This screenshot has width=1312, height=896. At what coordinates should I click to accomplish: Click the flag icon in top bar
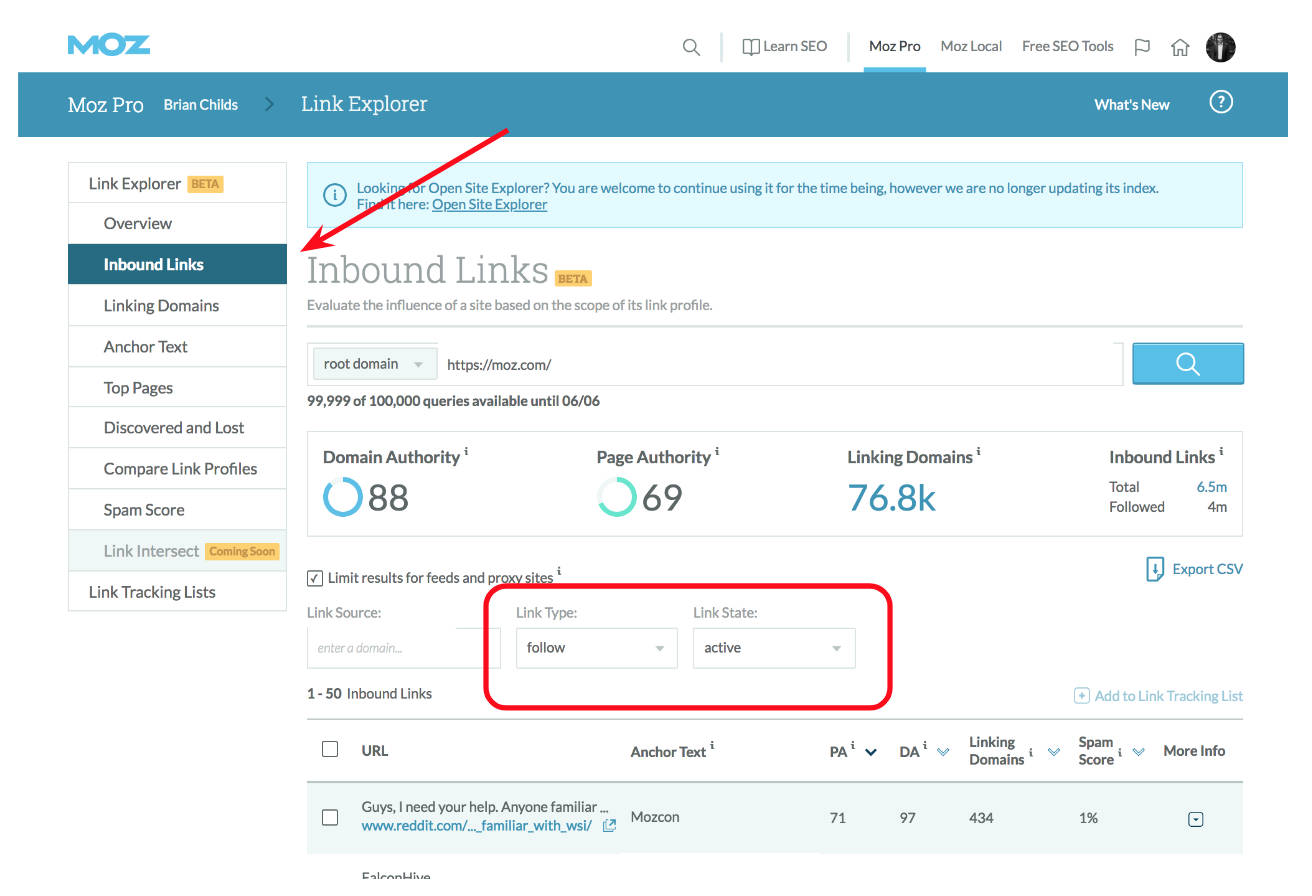[1142, 46]
